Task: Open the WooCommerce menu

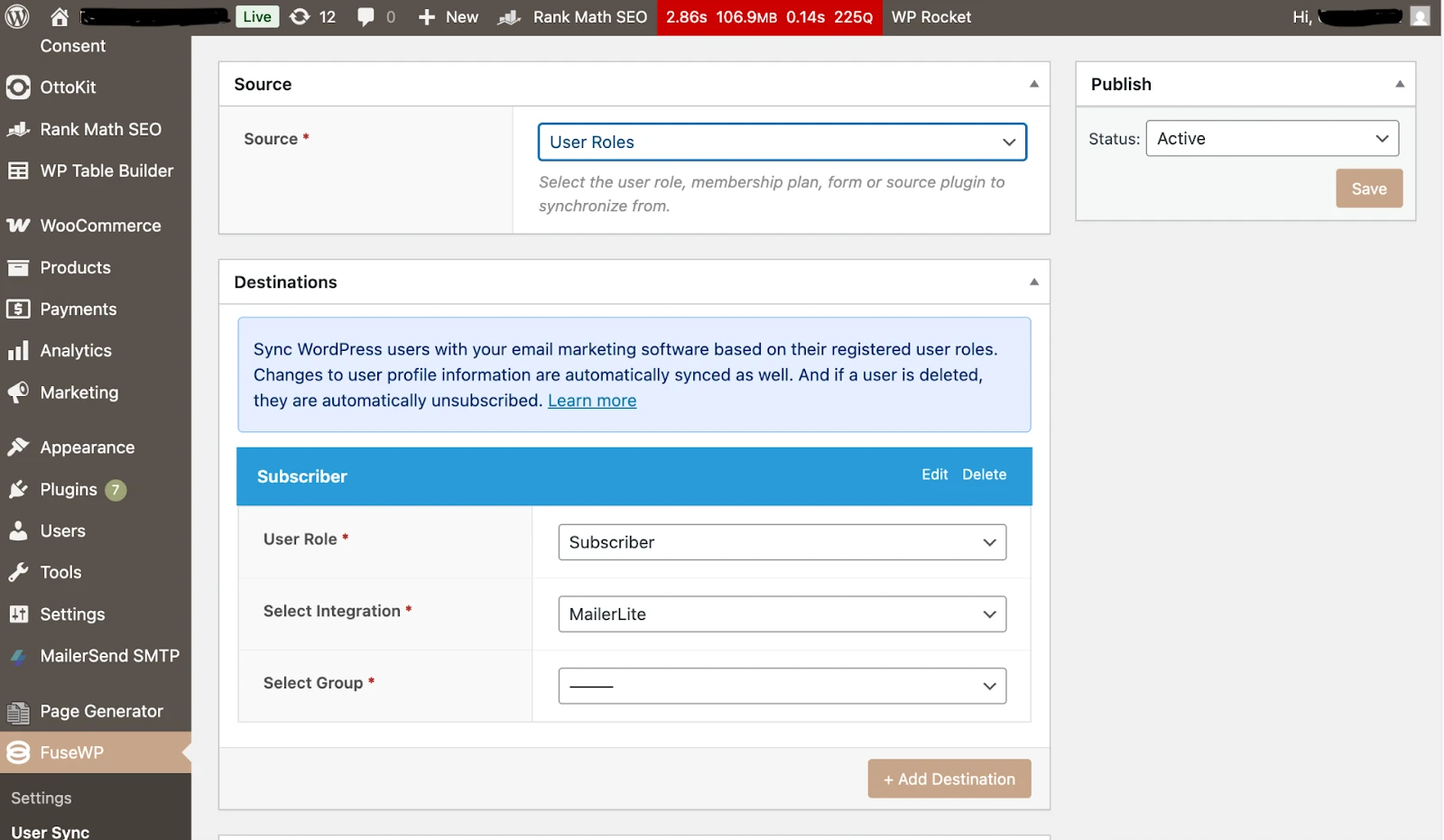Action: (x=100, y=226)
